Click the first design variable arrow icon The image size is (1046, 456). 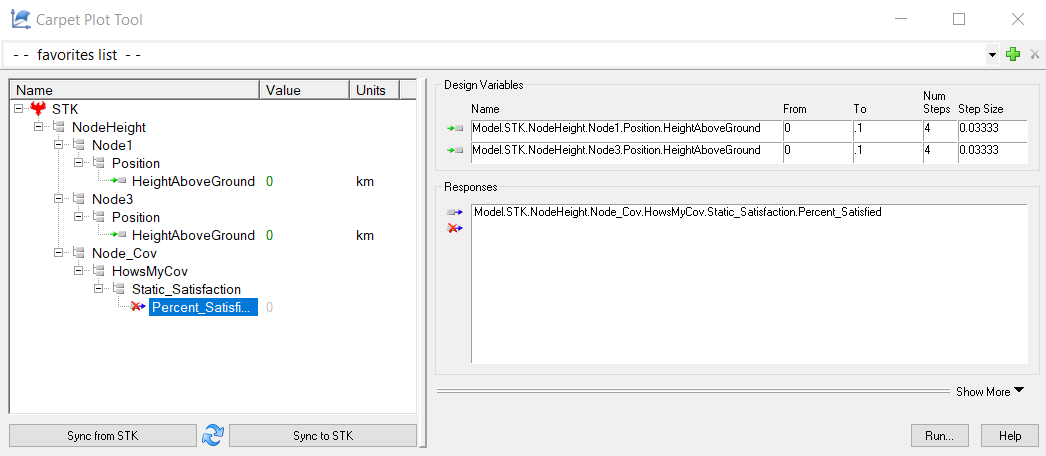pos(456,129)
